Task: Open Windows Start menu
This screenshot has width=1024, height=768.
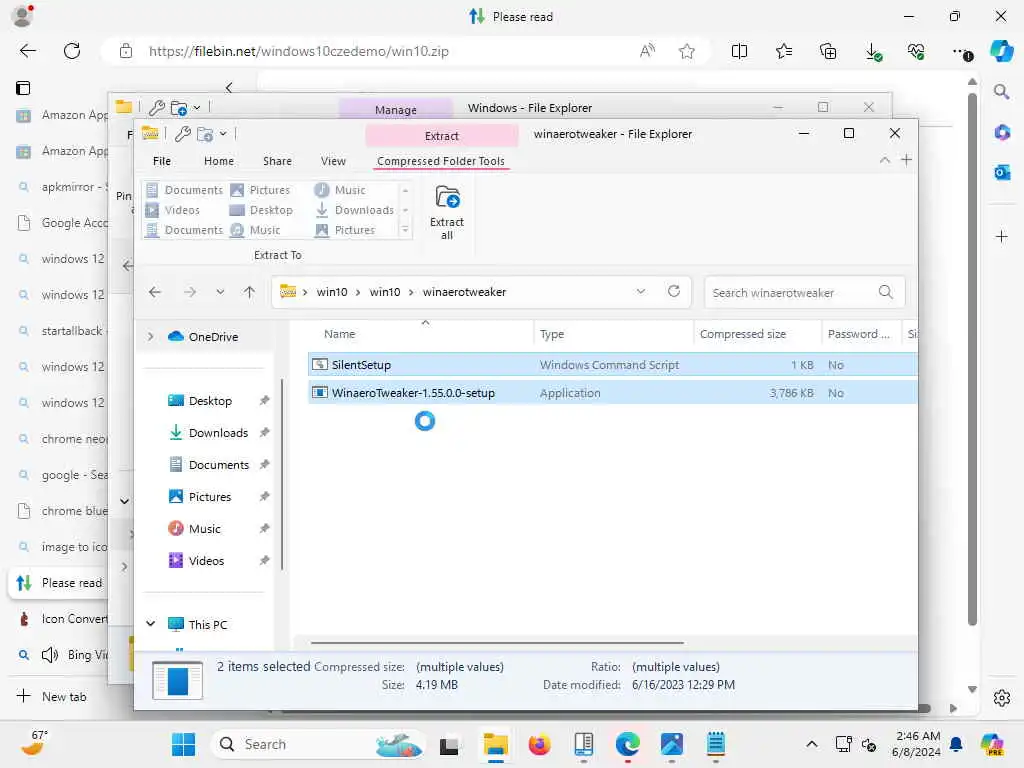Action: point(184,744)
